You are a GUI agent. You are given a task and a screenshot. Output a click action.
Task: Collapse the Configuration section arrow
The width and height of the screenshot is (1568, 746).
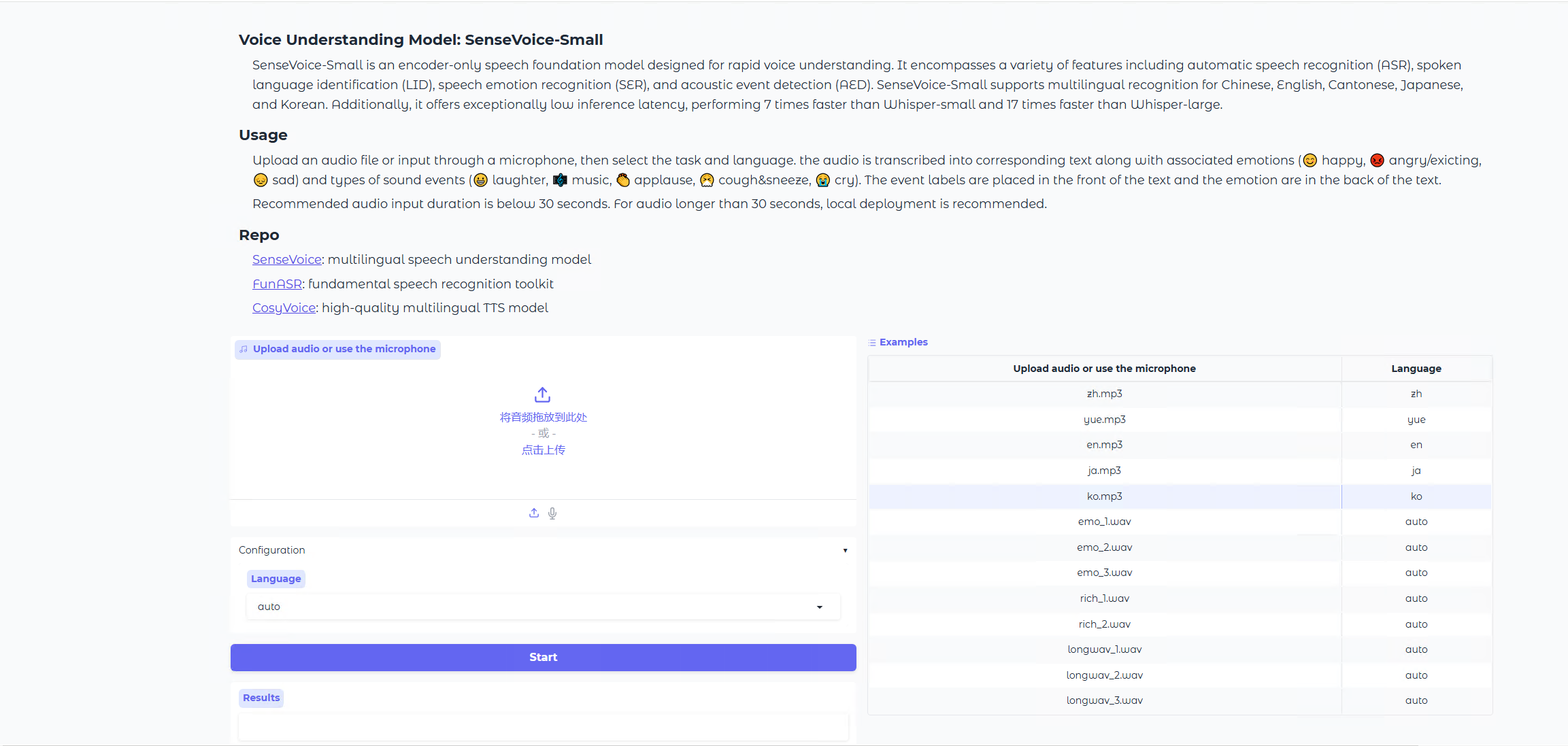tap(845, 551)
